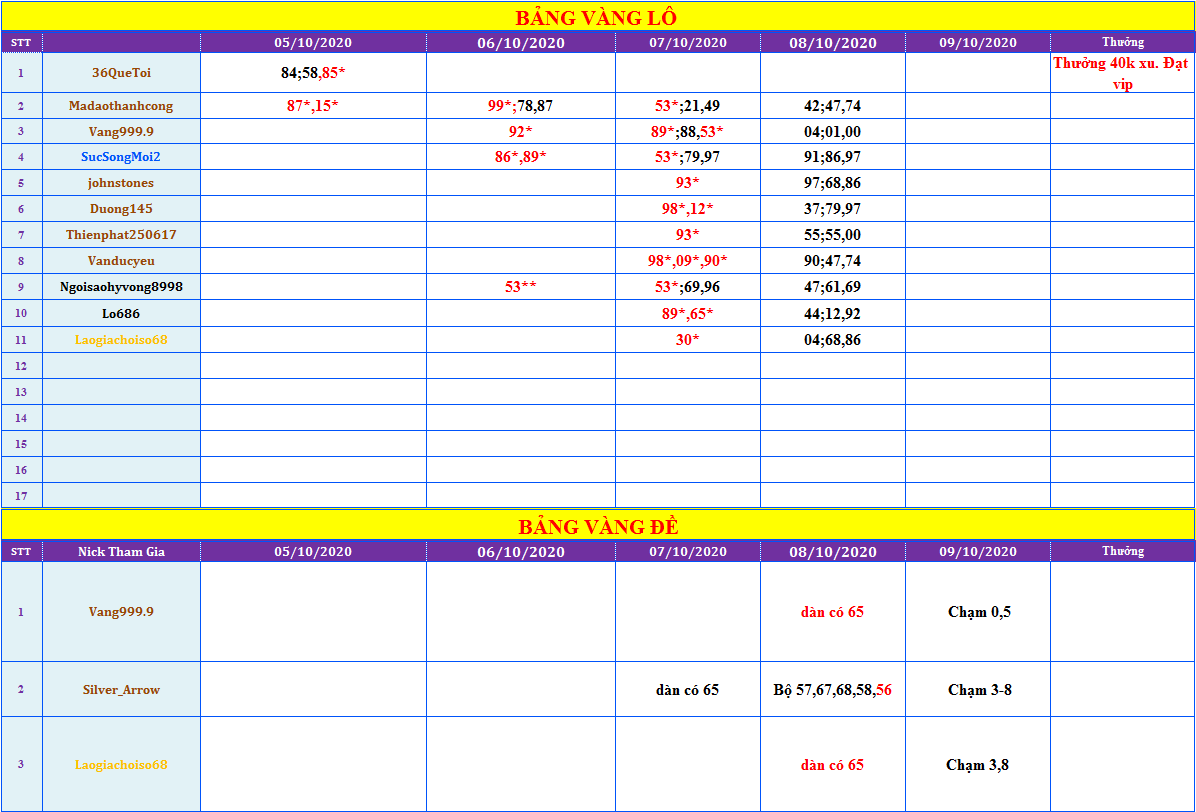Select the reward cell "Thưởng 40k xu. Đạt vip"
The width and height of the screenshot is (1196, 812).
(x=1123, y=73)
